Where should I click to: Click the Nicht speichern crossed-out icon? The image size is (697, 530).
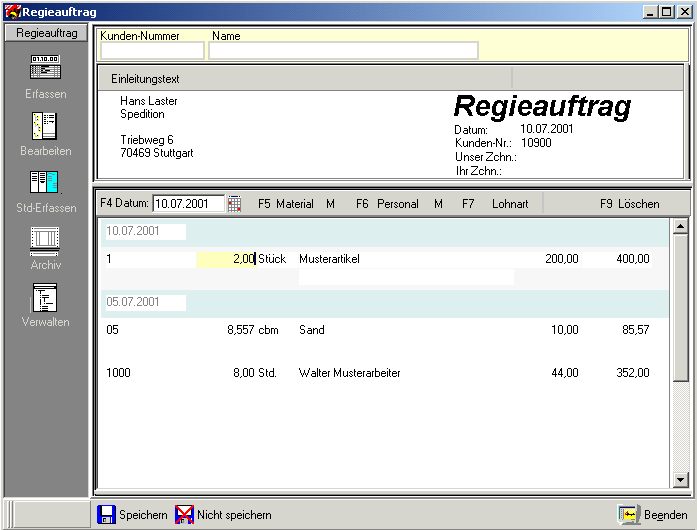pos(184,514)
